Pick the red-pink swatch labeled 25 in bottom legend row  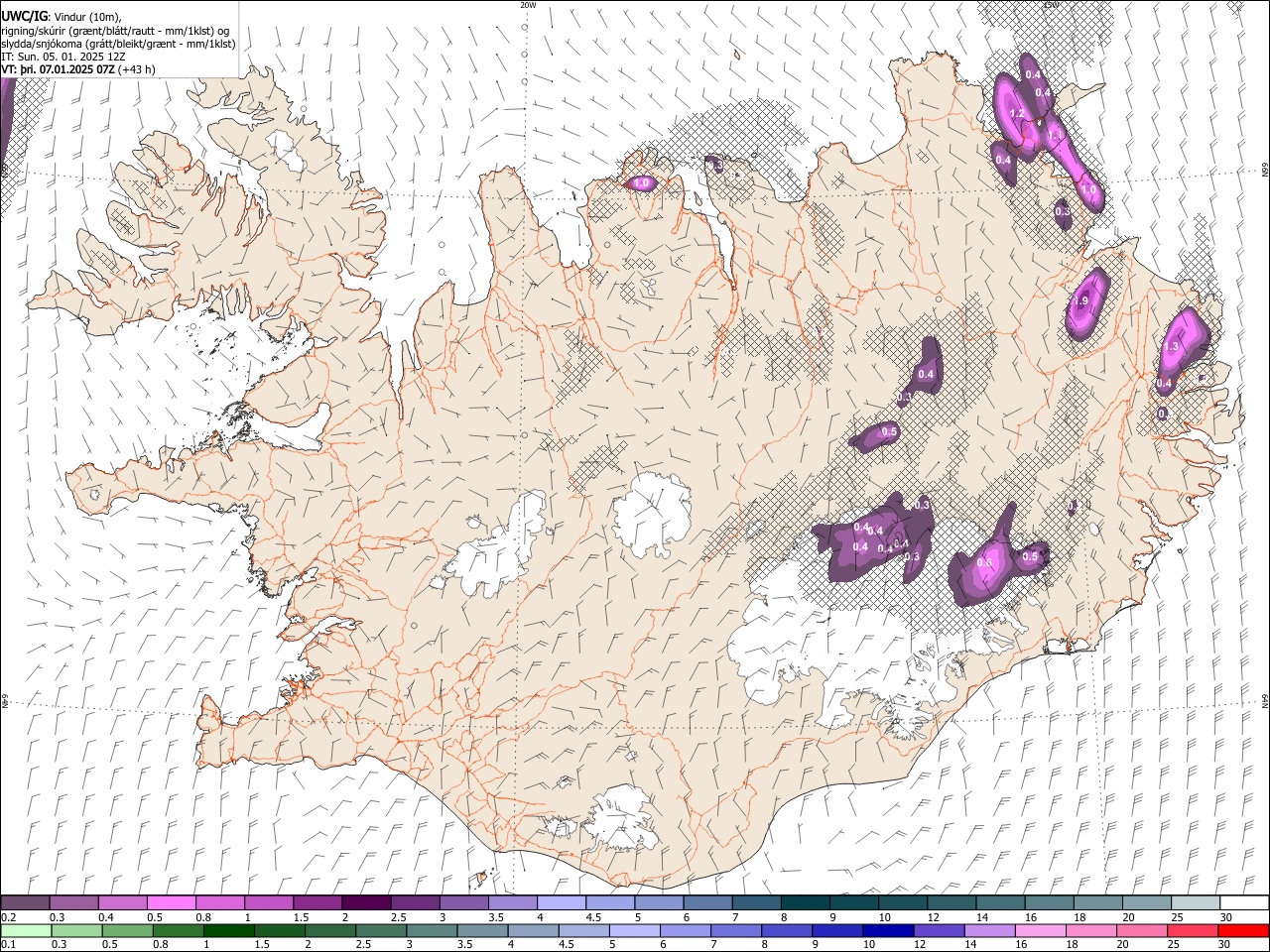pos(1192,931)
